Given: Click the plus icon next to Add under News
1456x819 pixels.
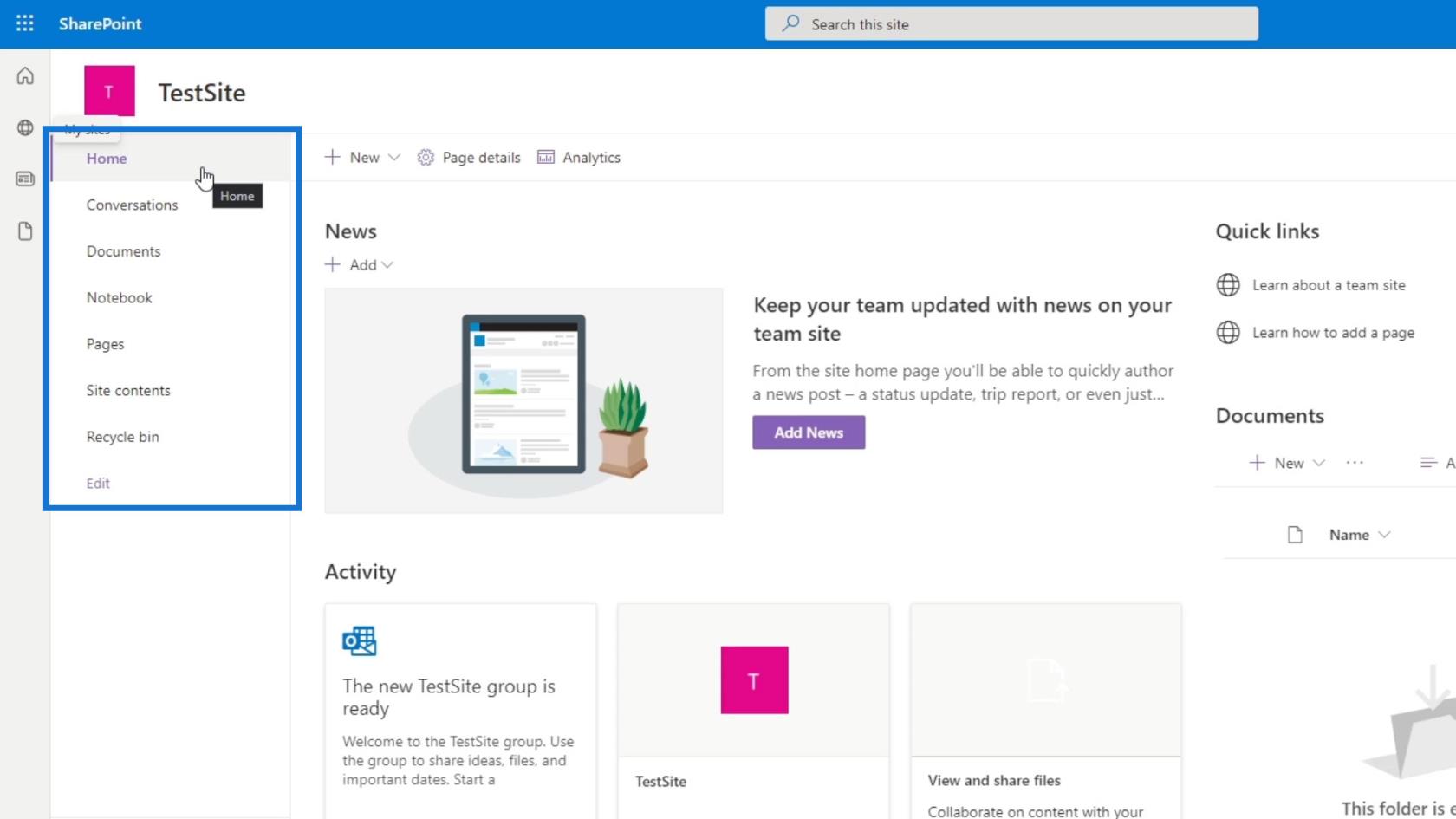Looking at the screenshot, I should [333, 264].
